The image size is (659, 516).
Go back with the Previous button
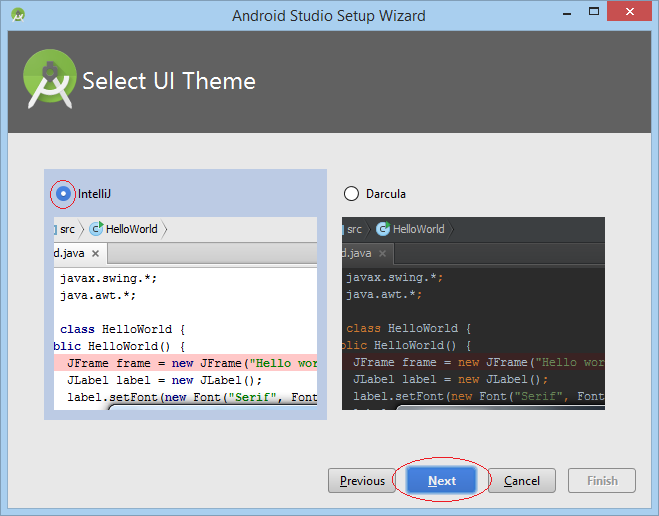362,480
